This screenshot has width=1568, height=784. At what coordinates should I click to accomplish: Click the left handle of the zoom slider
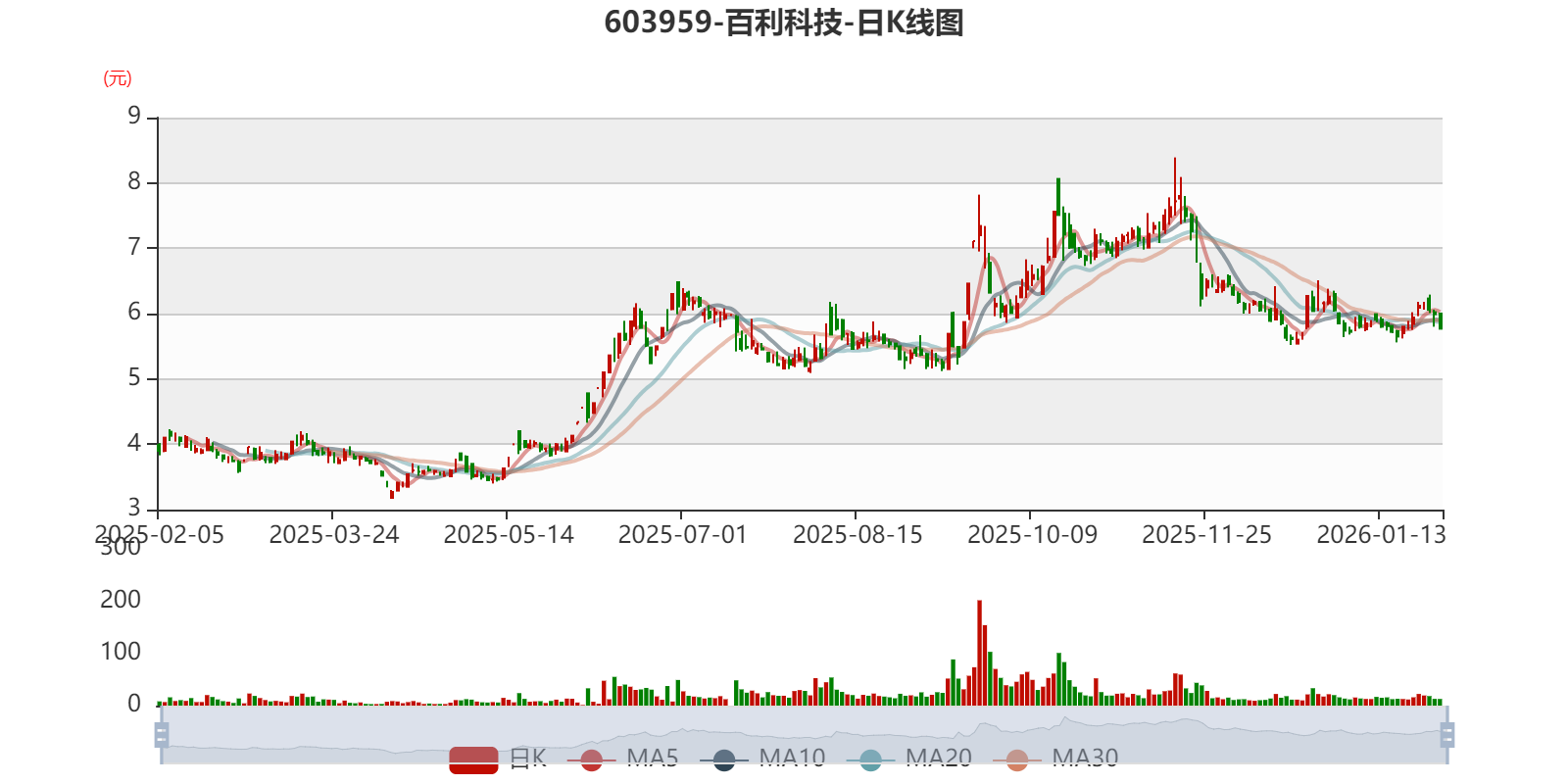pyautogui.click(x=162, y=734)
